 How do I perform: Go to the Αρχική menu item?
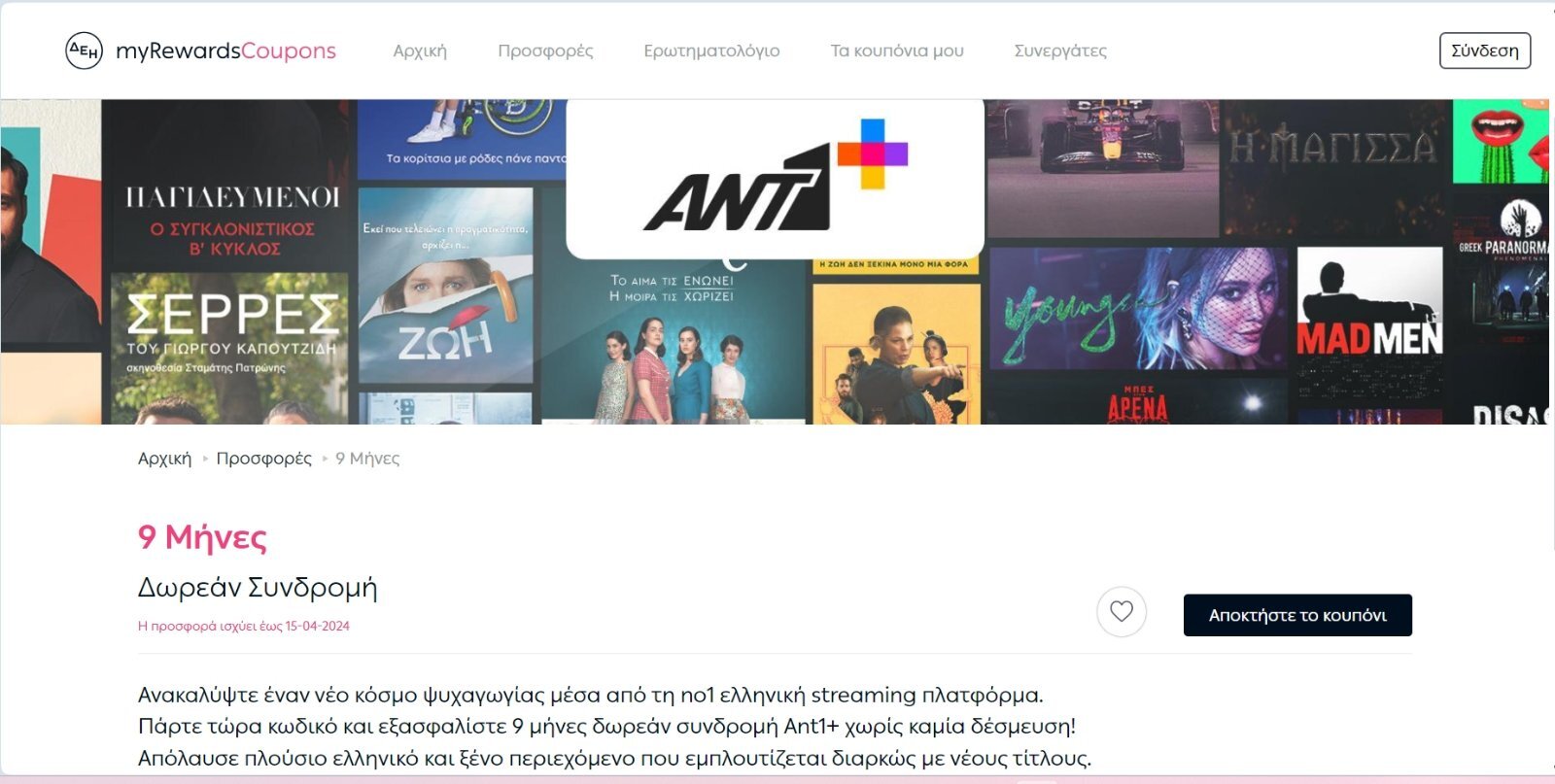(420, 51)
